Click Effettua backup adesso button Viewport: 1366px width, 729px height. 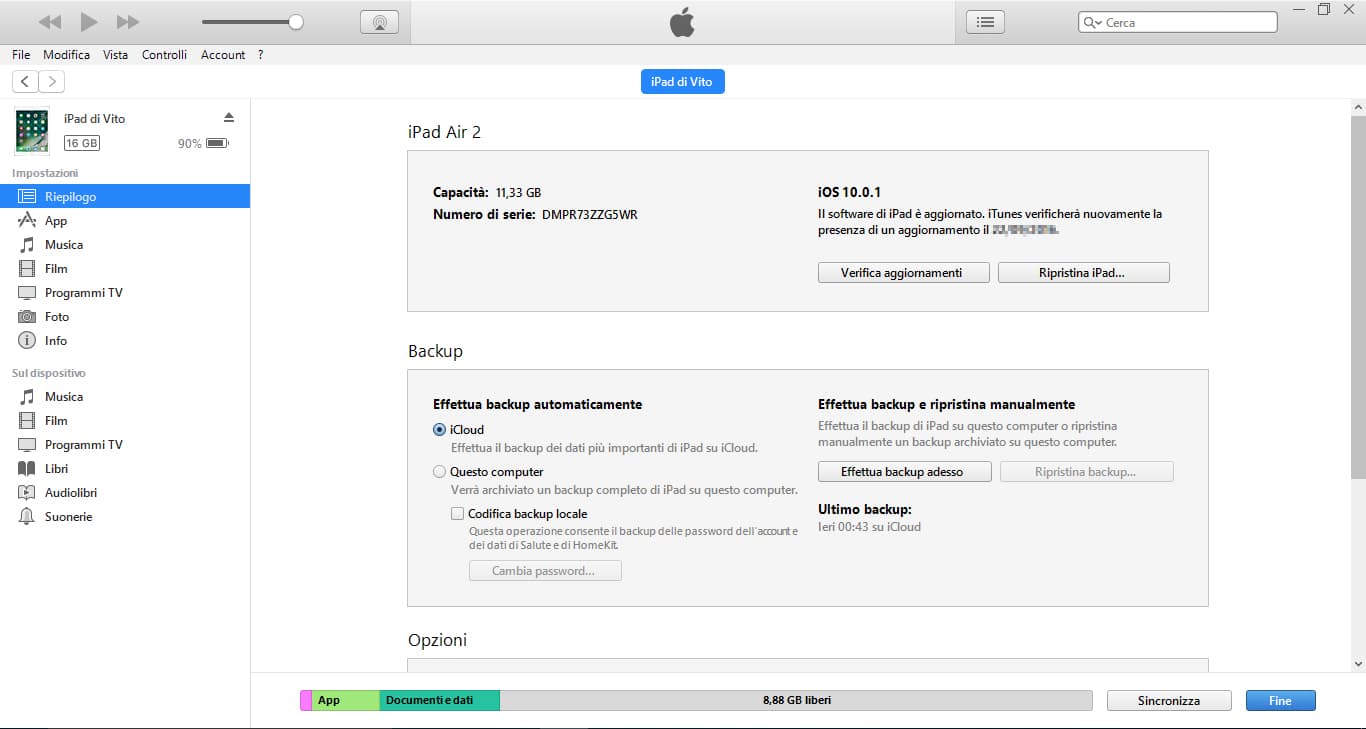coord(904,472)
